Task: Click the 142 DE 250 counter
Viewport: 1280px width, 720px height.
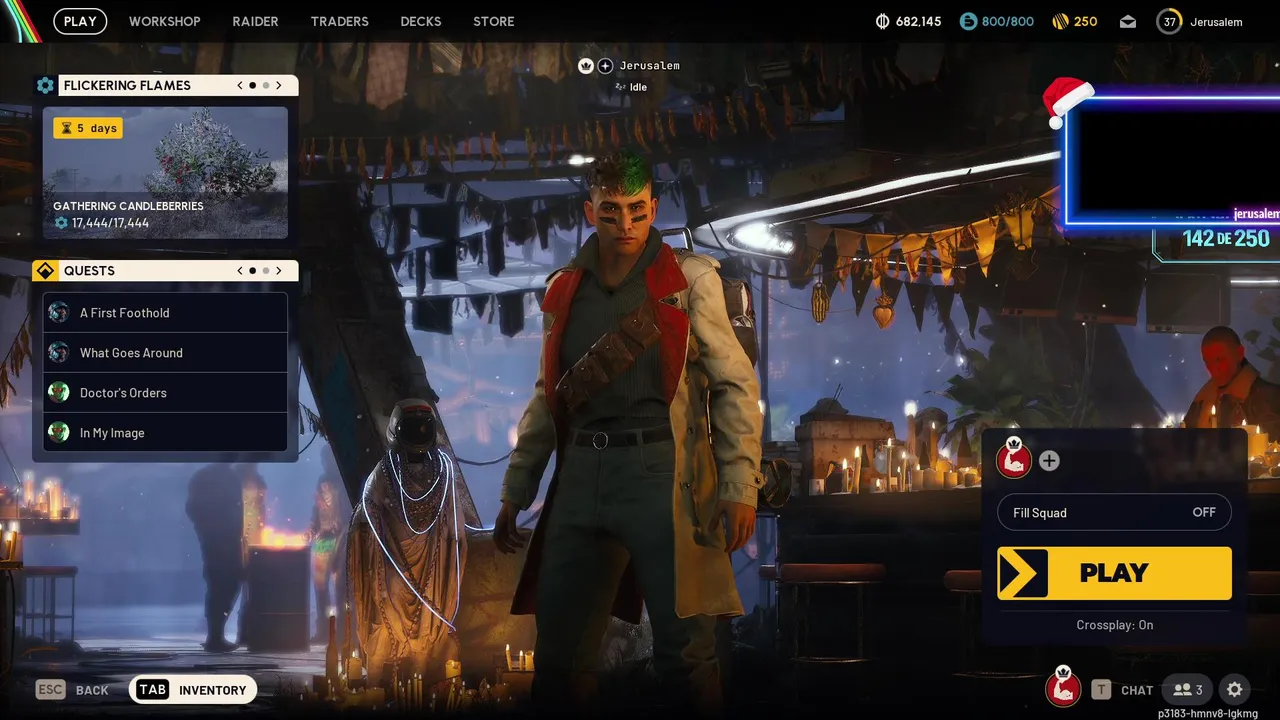Action: pyautogui.click(x=1226, y=239)
